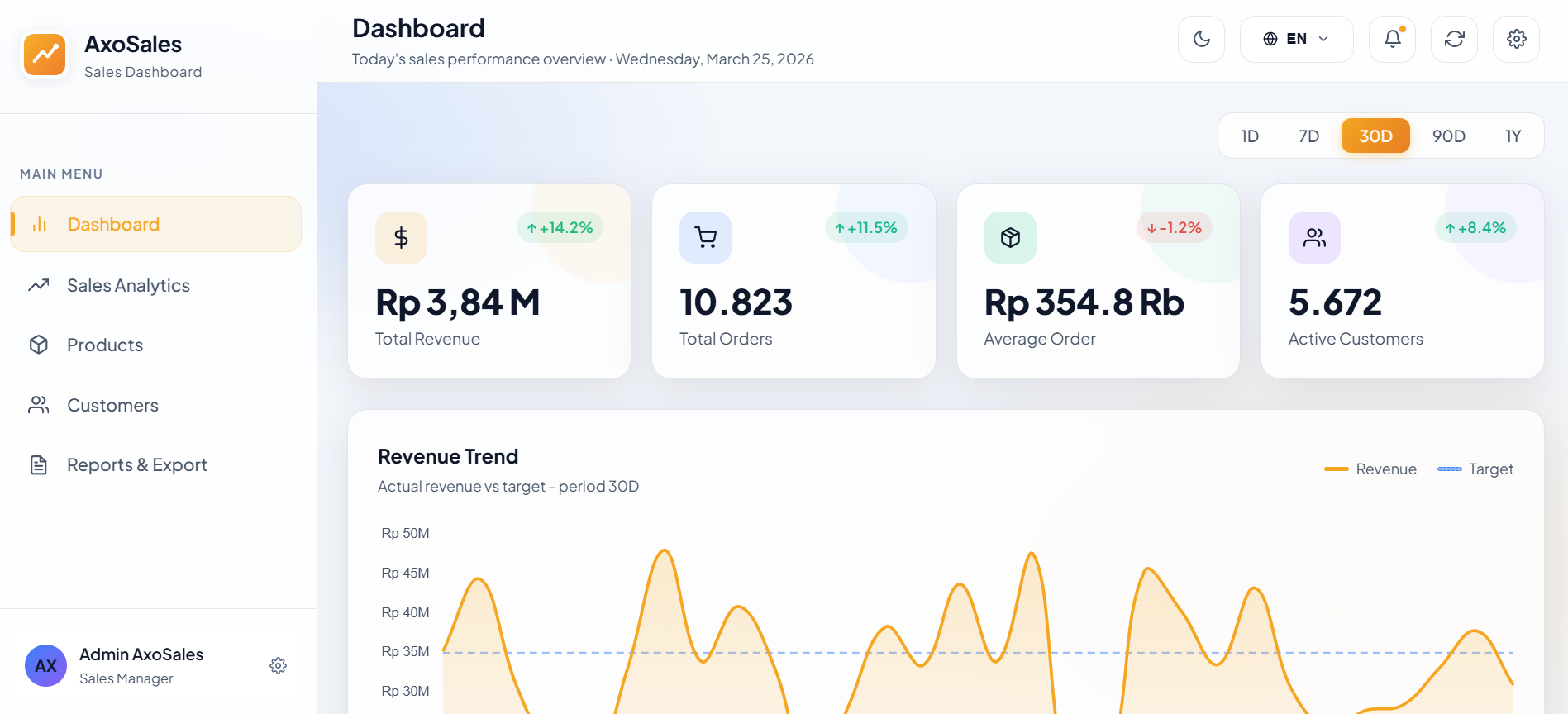Click the Sales Manager role text
1568x714 pixels.
click(126, 678)
